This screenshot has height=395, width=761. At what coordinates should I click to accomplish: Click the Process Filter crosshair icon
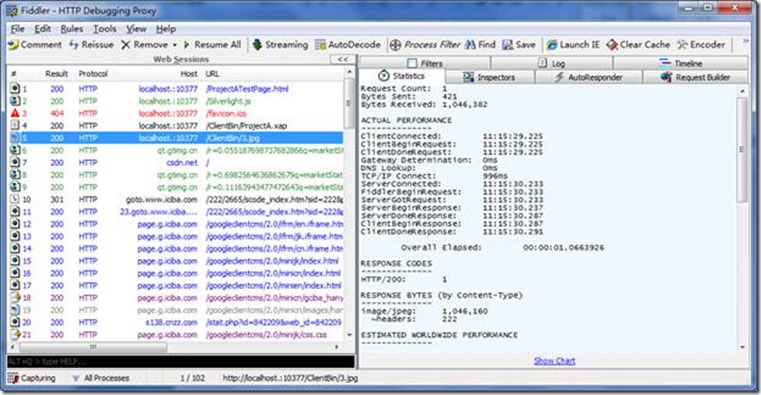[x=396, y=45]
